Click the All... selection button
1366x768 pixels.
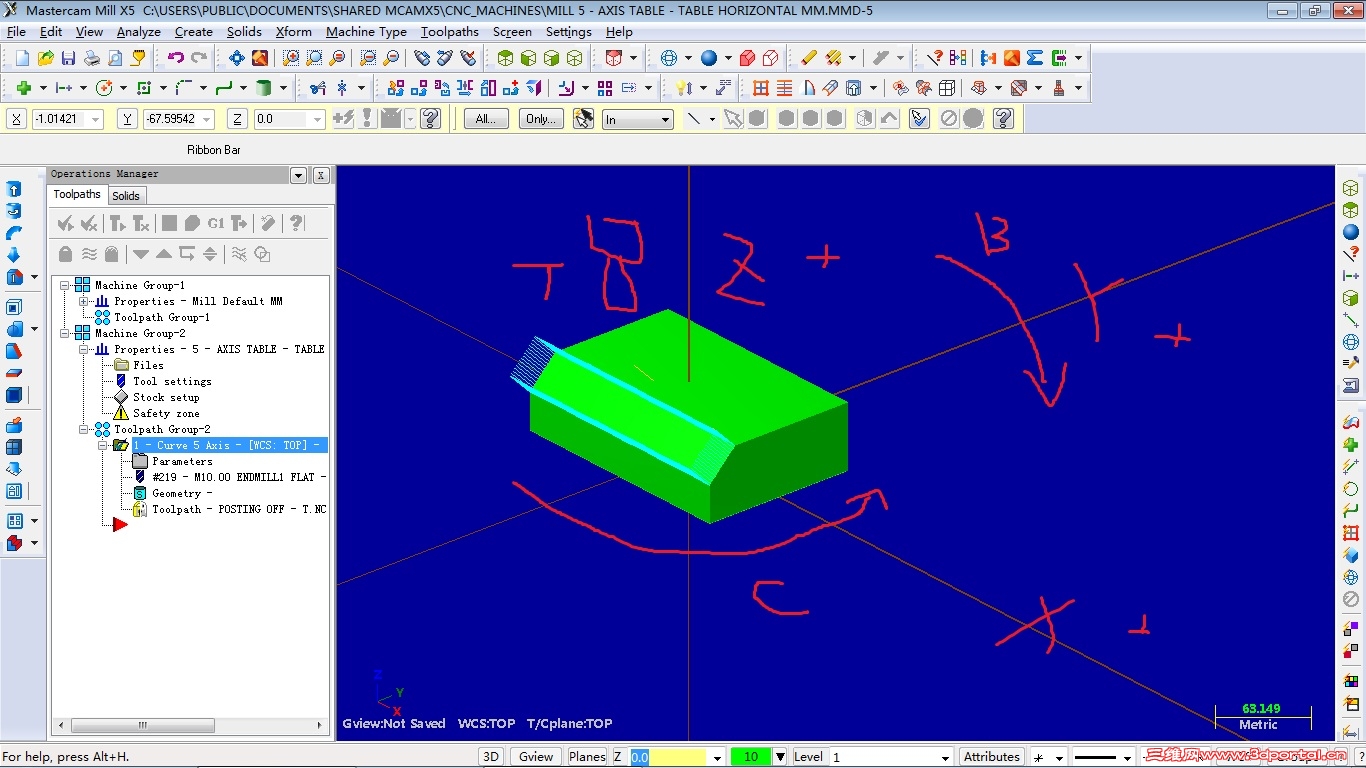(486, 119)
